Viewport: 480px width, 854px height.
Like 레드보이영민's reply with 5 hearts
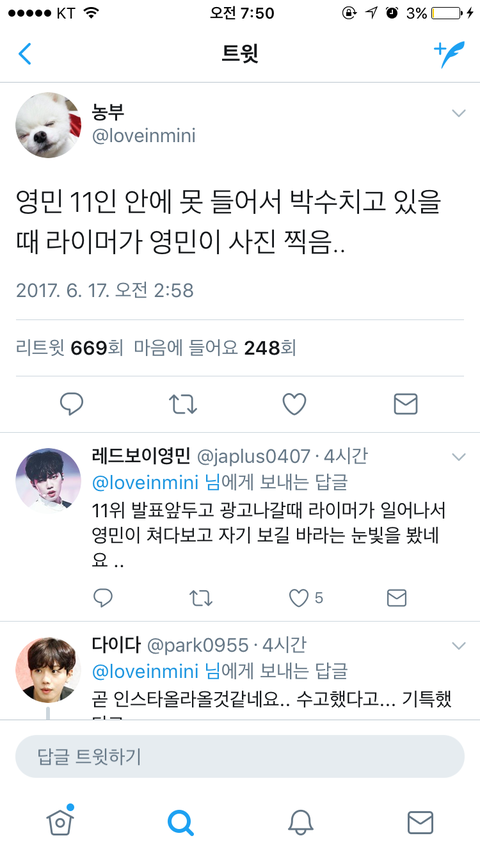pos(305,597)
